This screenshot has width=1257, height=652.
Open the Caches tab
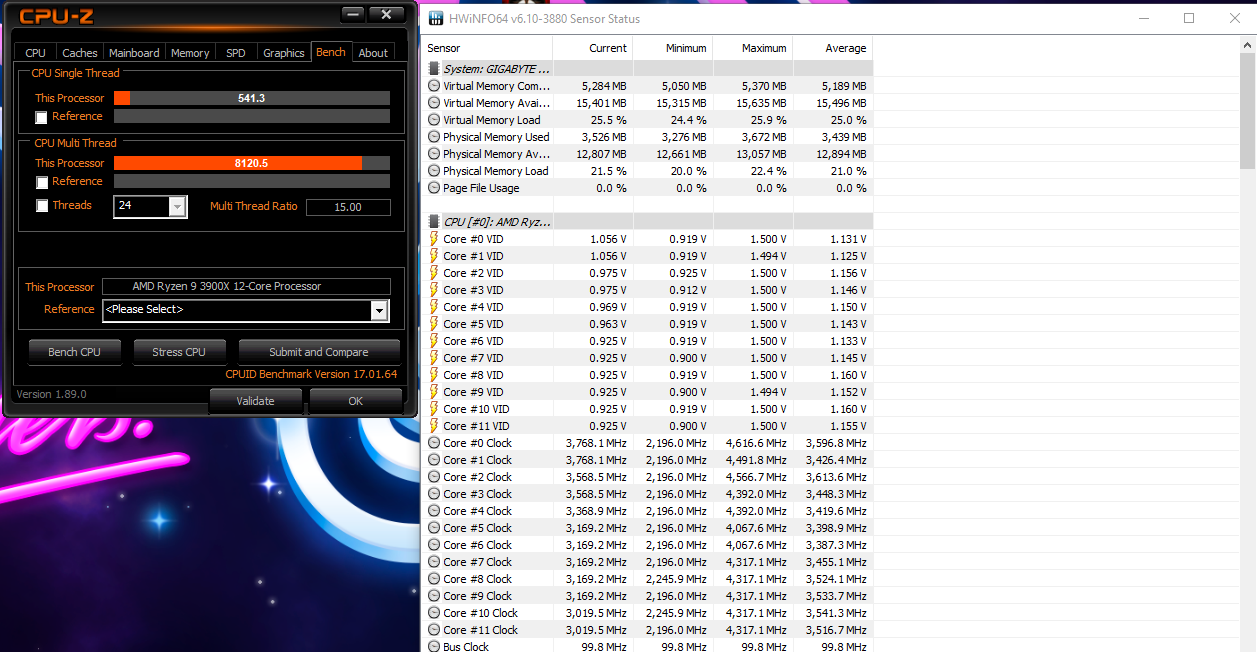tap(80, 53)
